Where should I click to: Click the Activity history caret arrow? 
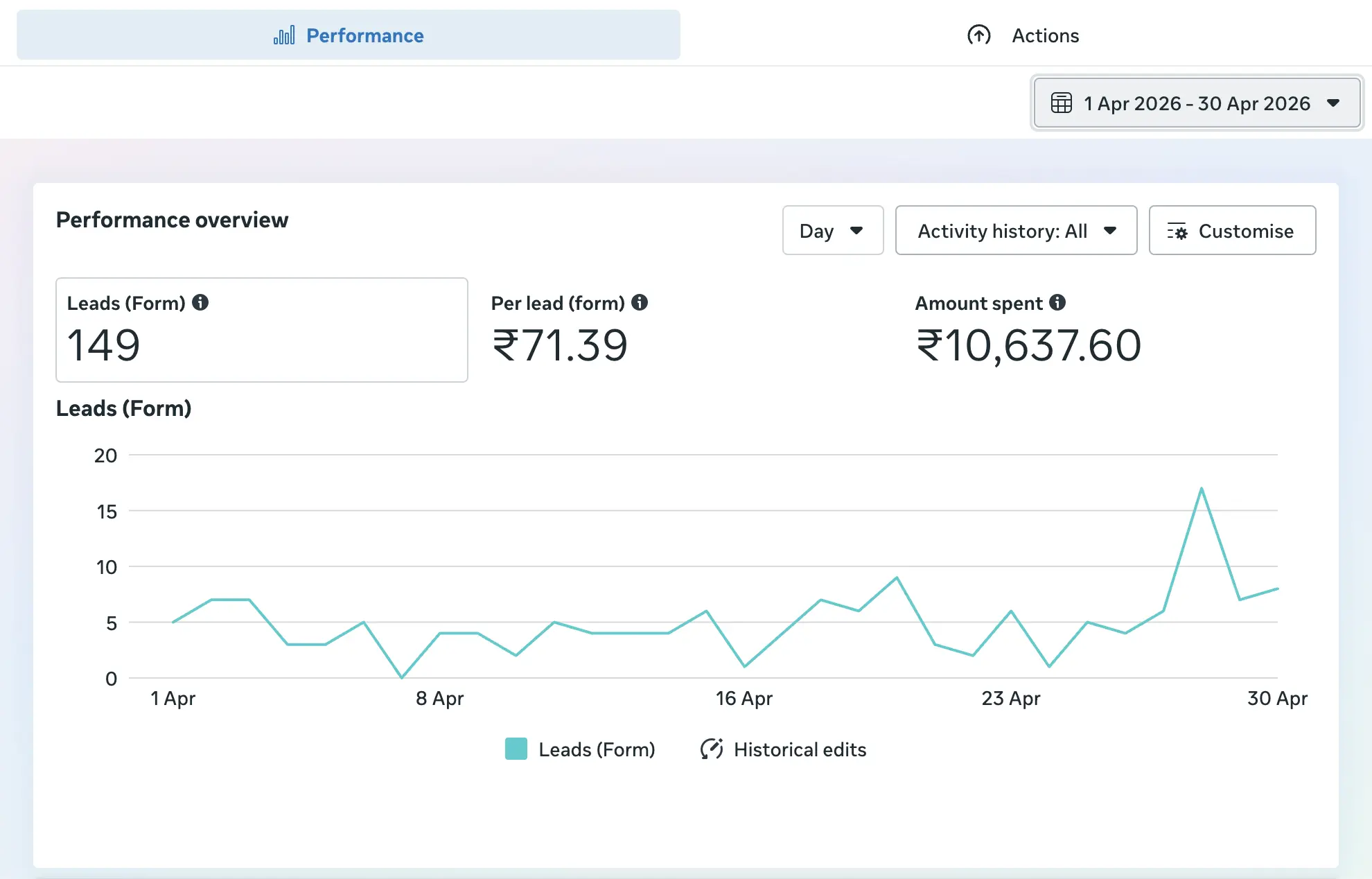click(1110, 231)
